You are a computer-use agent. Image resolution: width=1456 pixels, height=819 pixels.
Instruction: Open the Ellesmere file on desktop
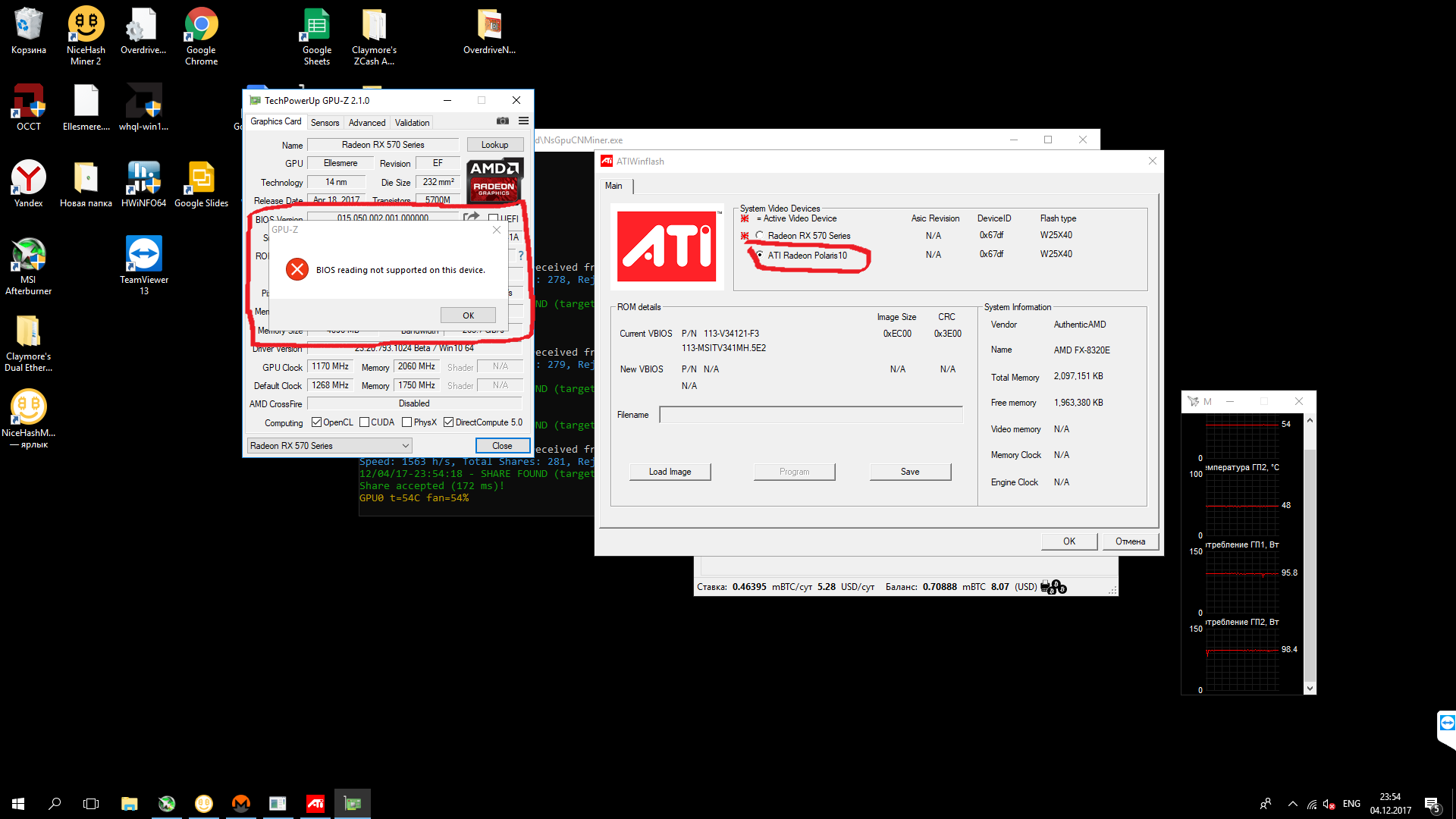click(86, 107)
